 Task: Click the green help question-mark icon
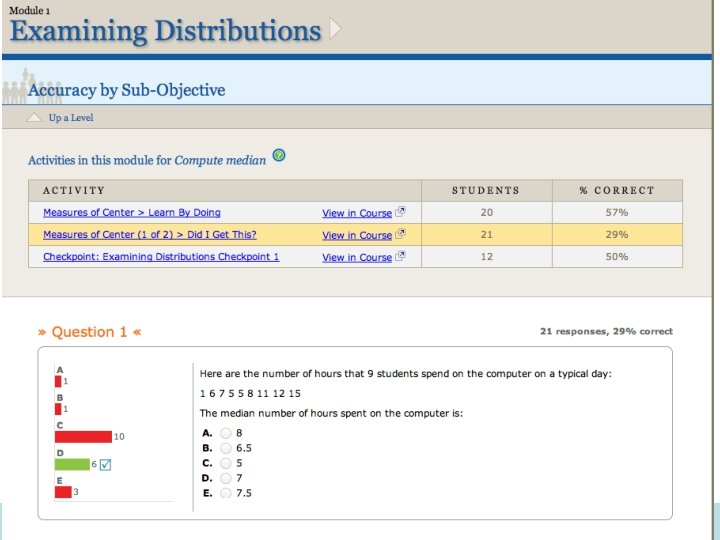pos(279,156)
